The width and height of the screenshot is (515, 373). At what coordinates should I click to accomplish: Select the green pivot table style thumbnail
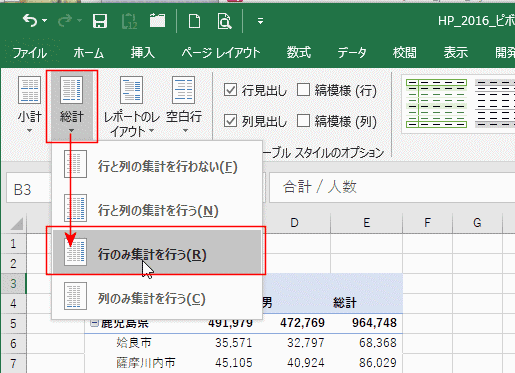point(436,104)
